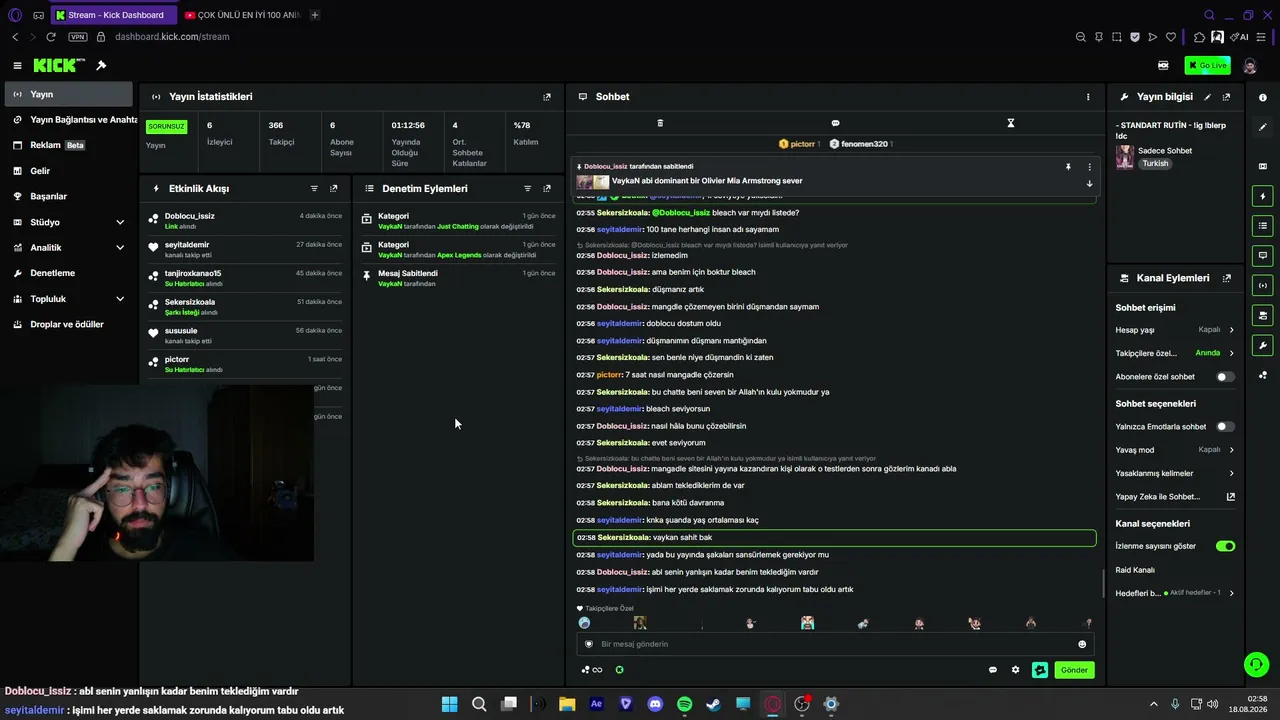The height and width of the screenshot is (720, 1280).
Task: Click the Sohbet chat scrollbar
Action: click(x=1103, y=582)
